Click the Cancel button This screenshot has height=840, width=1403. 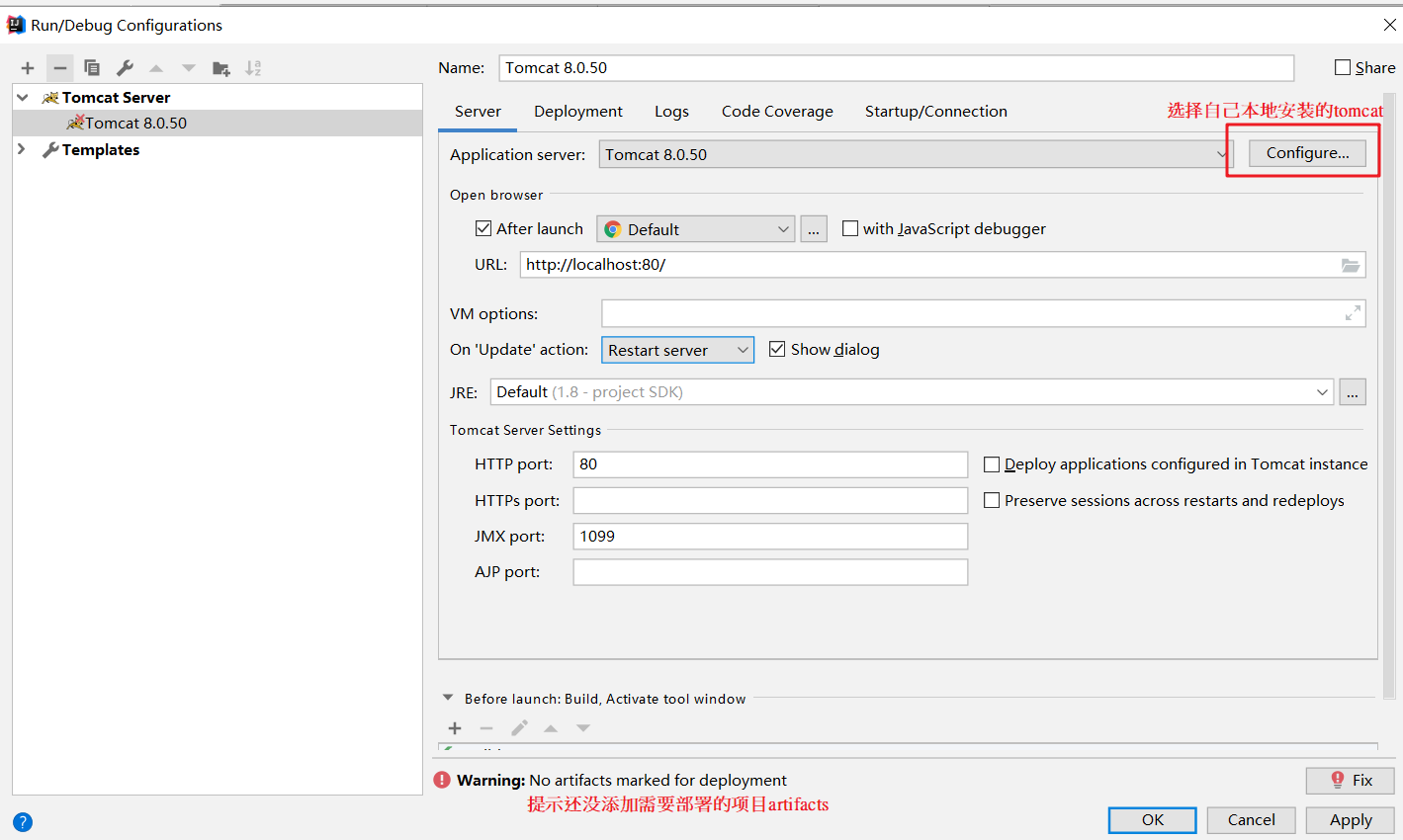1251,820
